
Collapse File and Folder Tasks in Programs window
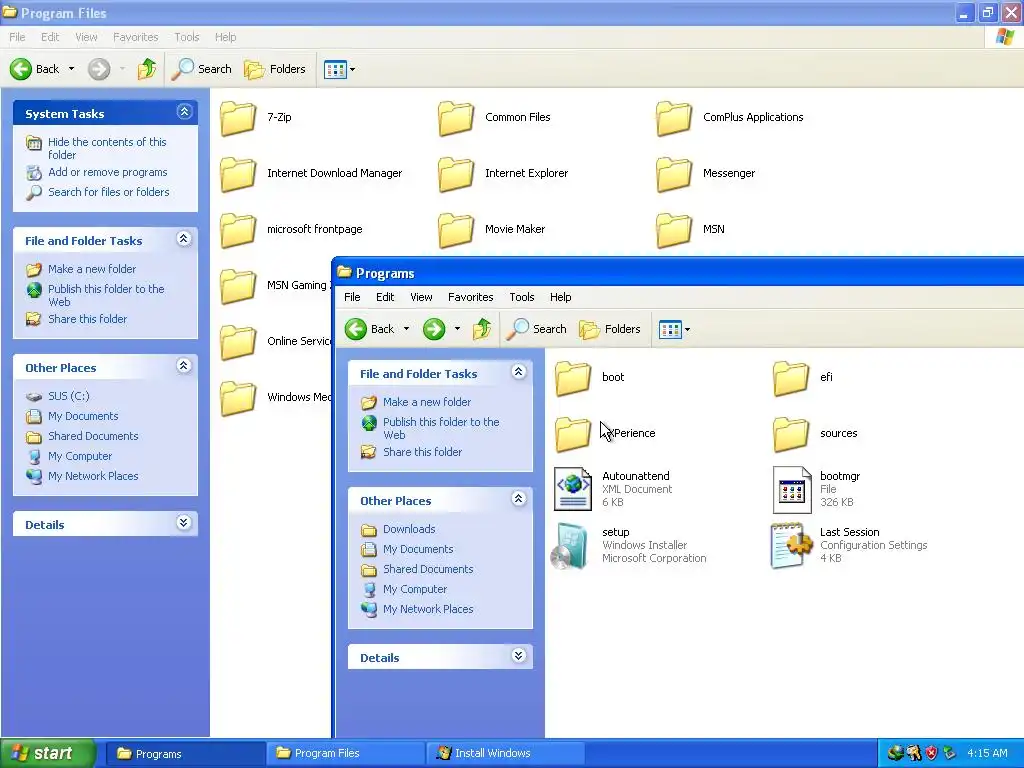tap(519, 372)
